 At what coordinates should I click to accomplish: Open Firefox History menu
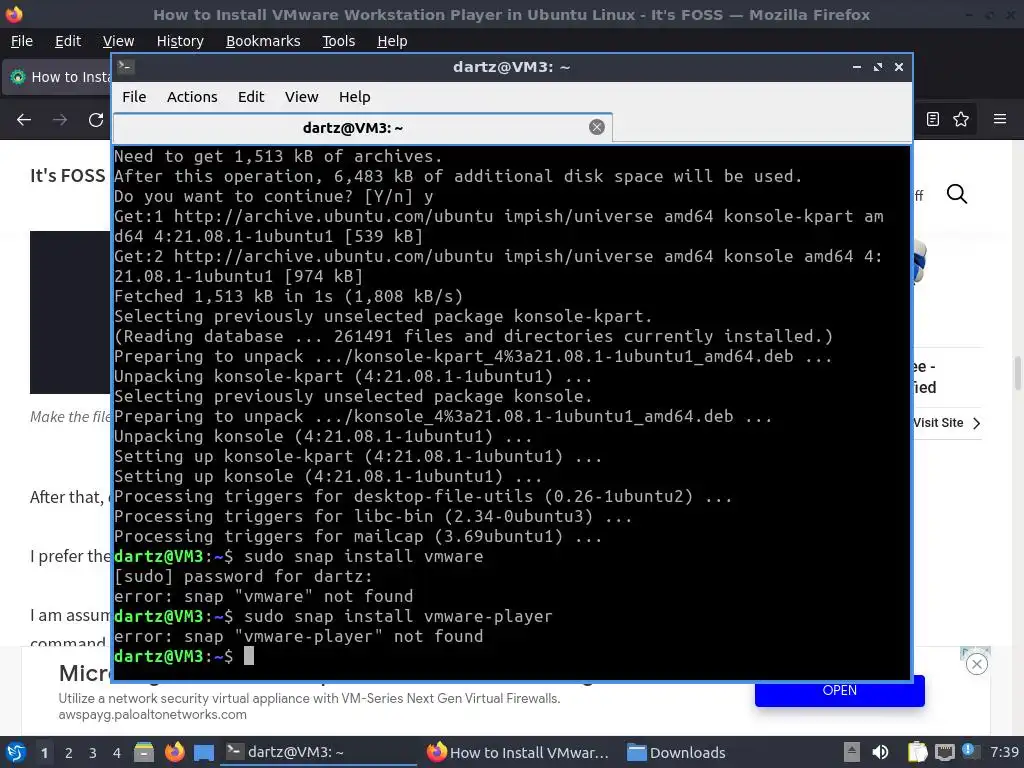pos(180,41)
